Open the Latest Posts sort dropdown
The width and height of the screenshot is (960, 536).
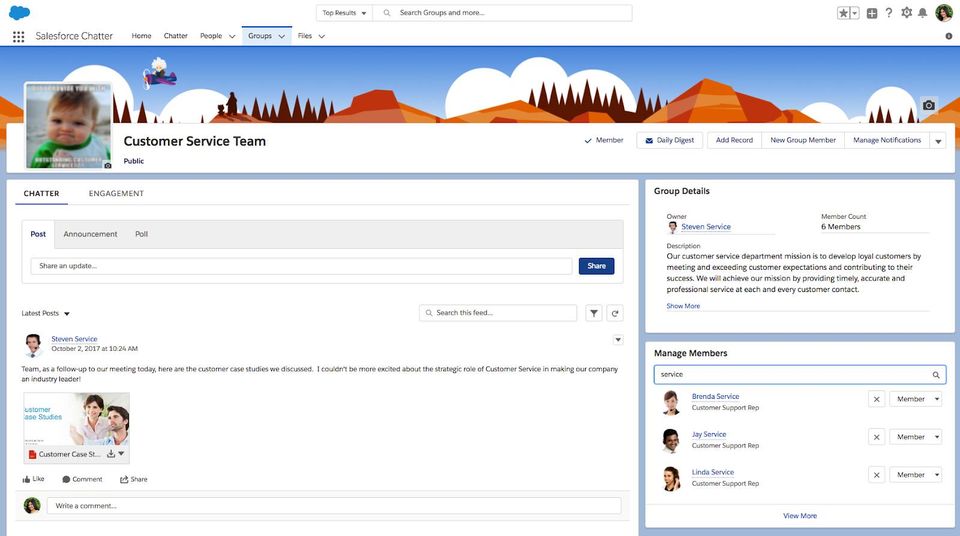46,314
